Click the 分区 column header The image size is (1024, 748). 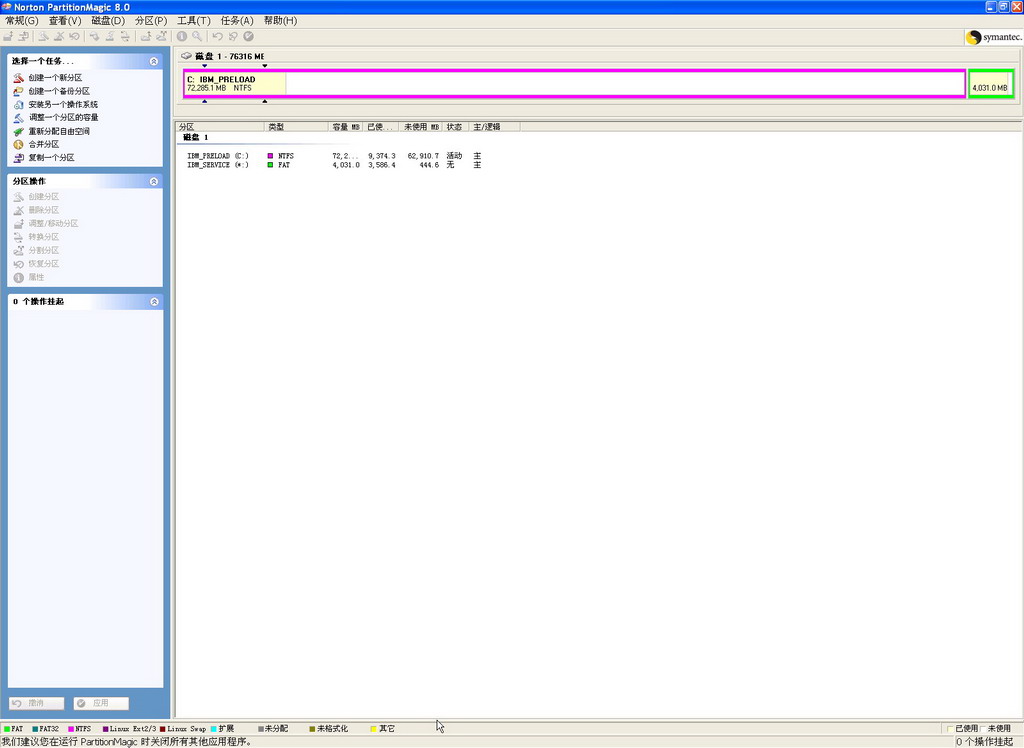(x=220, y=127)
